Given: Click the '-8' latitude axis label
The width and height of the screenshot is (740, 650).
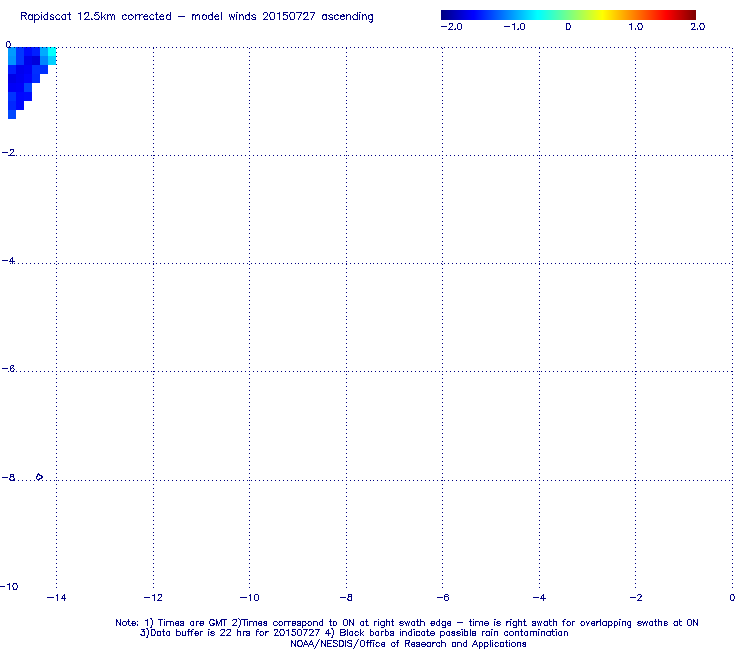Looking at the screenshot, I should coord(8,477).
